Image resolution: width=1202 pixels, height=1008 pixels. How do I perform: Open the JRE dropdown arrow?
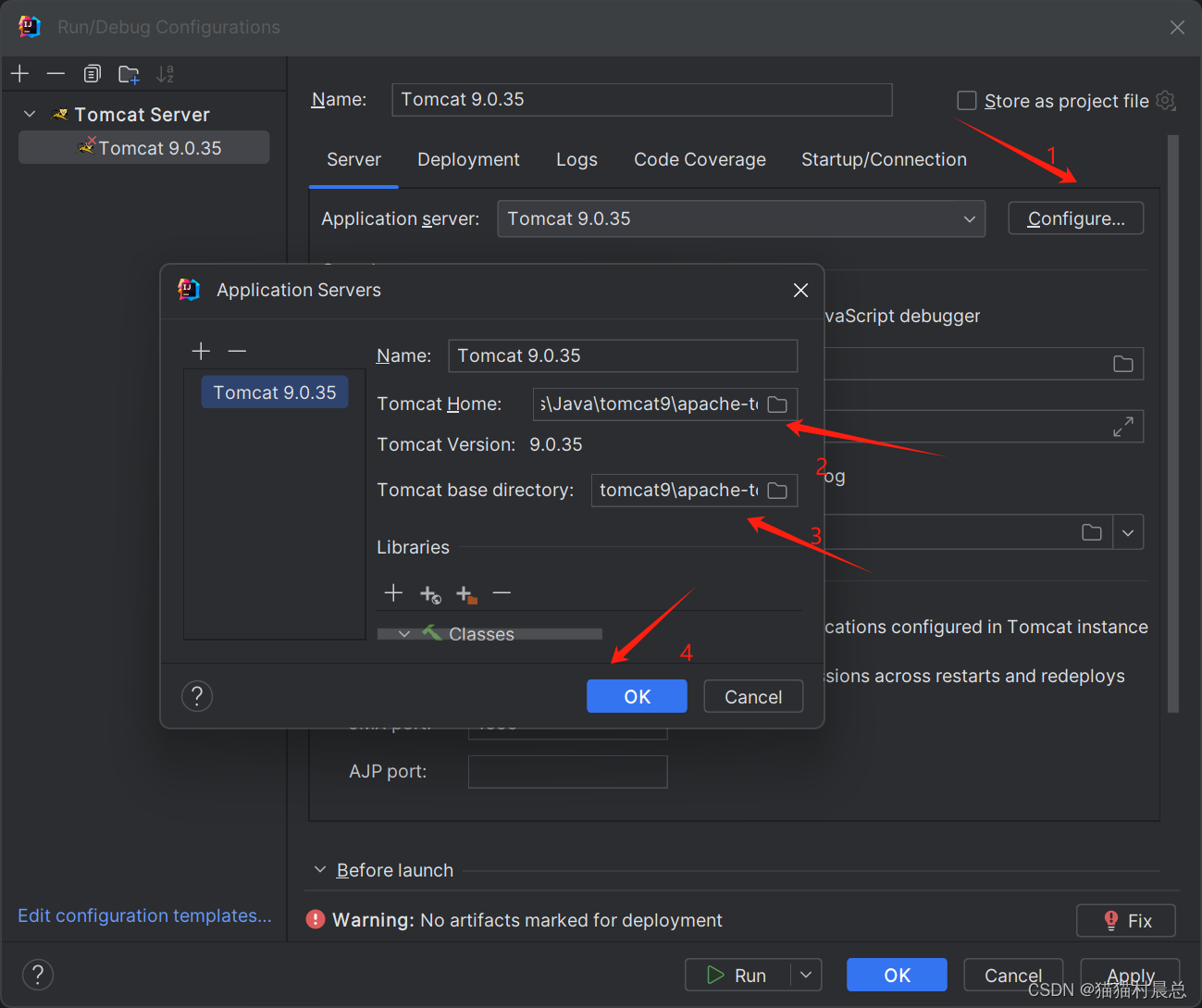[x=1128, y=532]
